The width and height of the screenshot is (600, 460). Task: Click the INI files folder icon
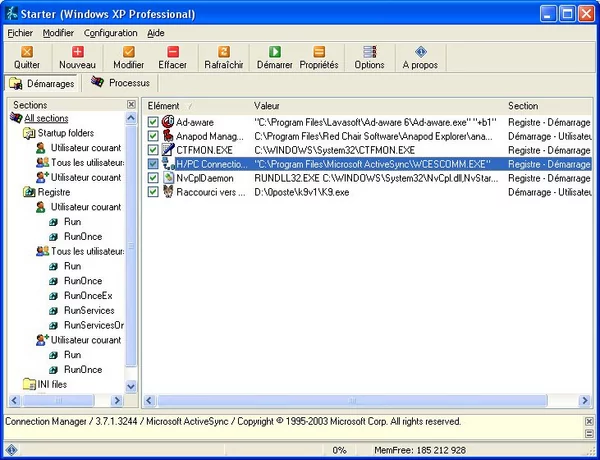(29, 384)
